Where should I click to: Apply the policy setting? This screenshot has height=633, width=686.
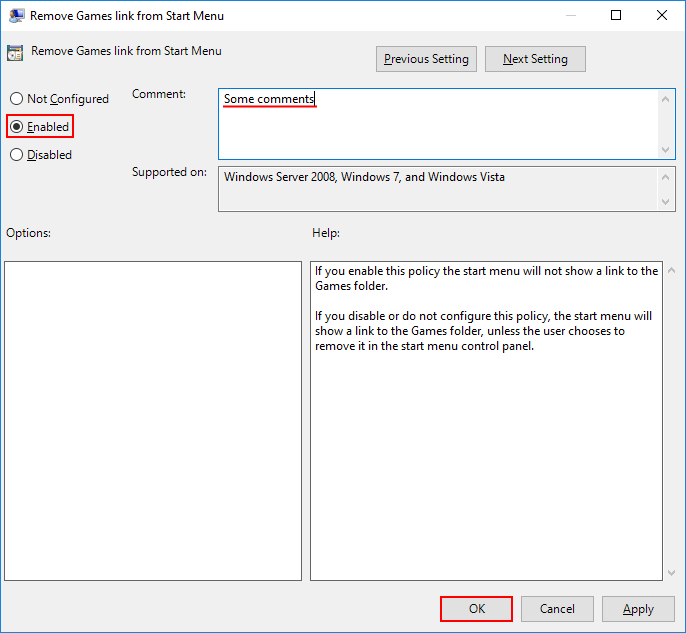click(638, 609)
